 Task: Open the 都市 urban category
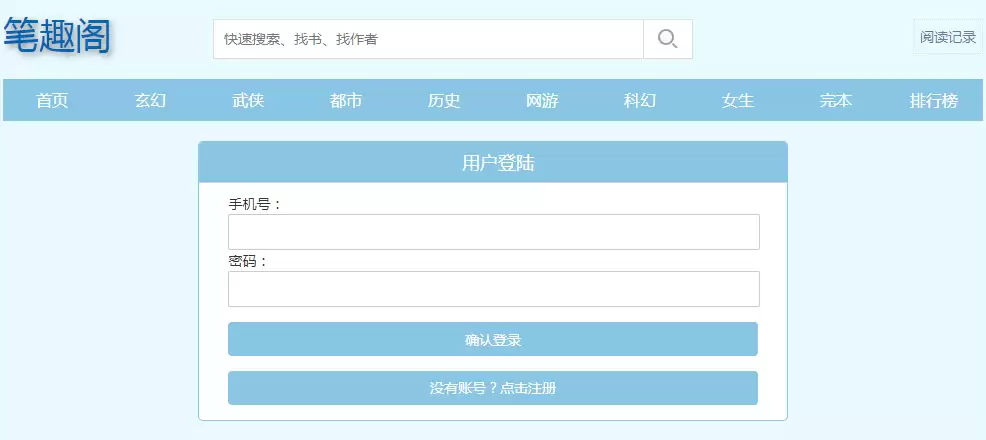pos(346,101)
